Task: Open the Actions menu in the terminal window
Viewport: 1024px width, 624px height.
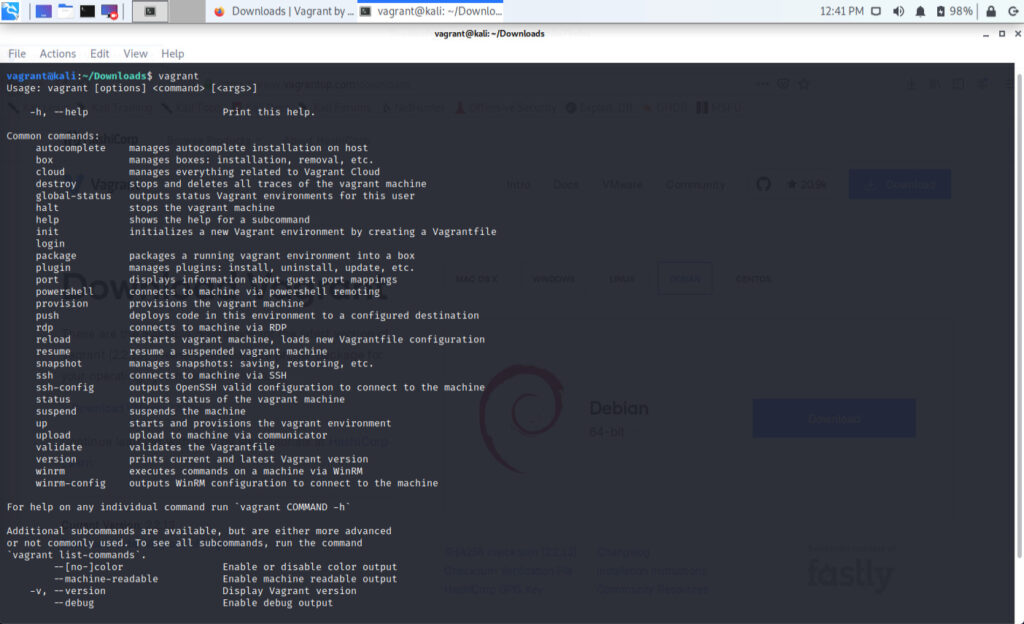Action: point(57,53)
